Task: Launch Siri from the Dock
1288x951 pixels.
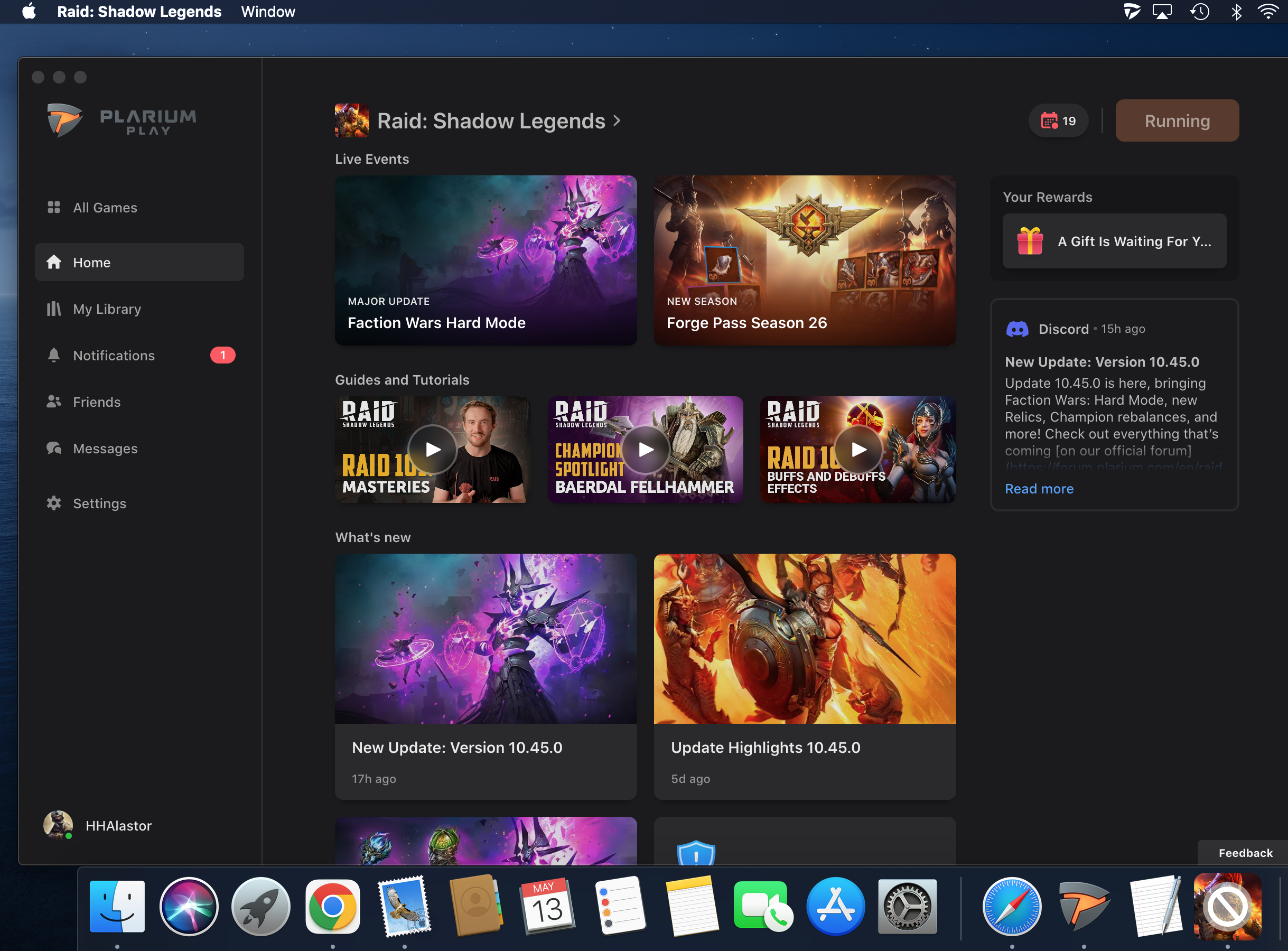Action: (189, 906)
